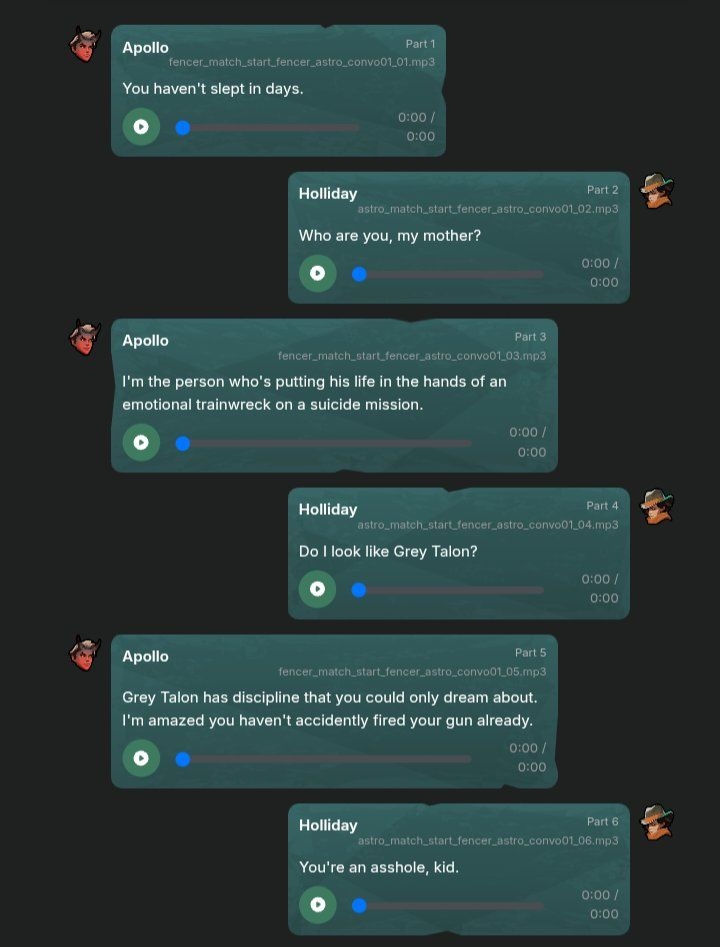Image resolution: width=720 pixels, height=947 pixels.
Task: Click Apollo avatar beside Part 1 message
Action: 85,44
